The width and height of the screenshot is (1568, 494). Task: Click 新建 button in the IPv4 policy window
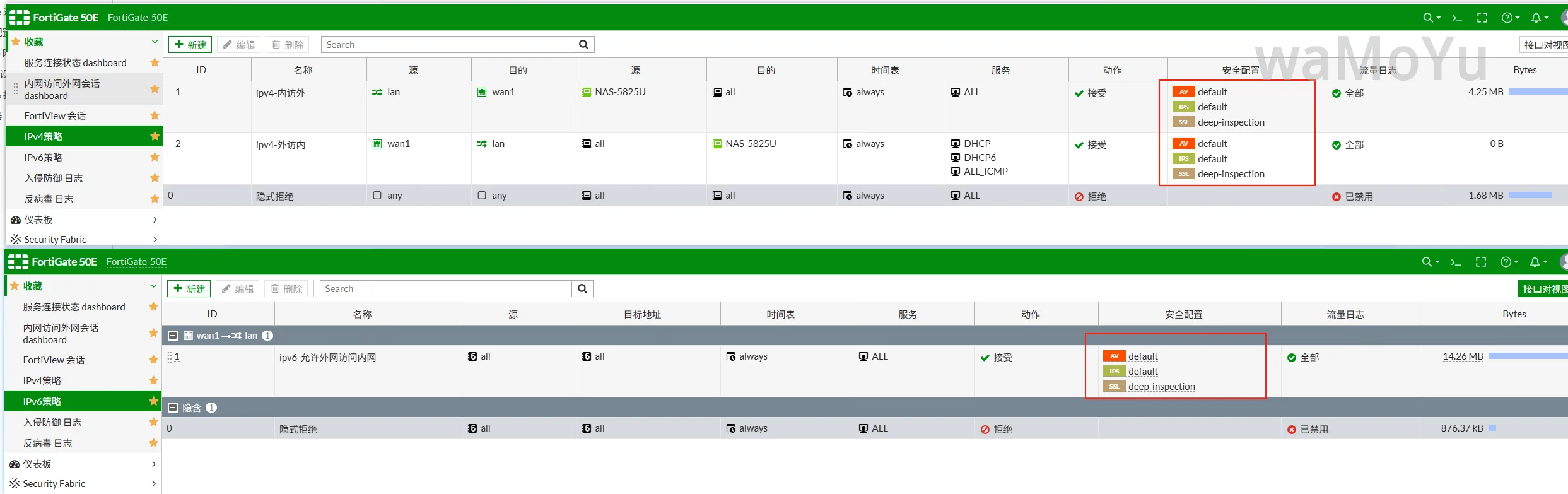pos(190,45)
